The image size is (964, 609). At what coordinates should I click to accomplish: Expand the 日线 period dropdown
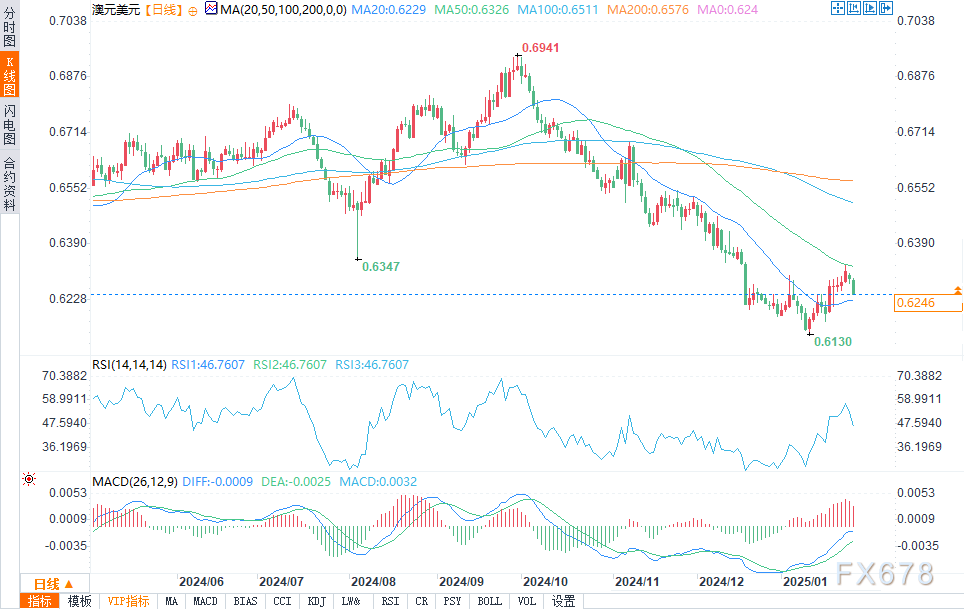click(54, 584)
